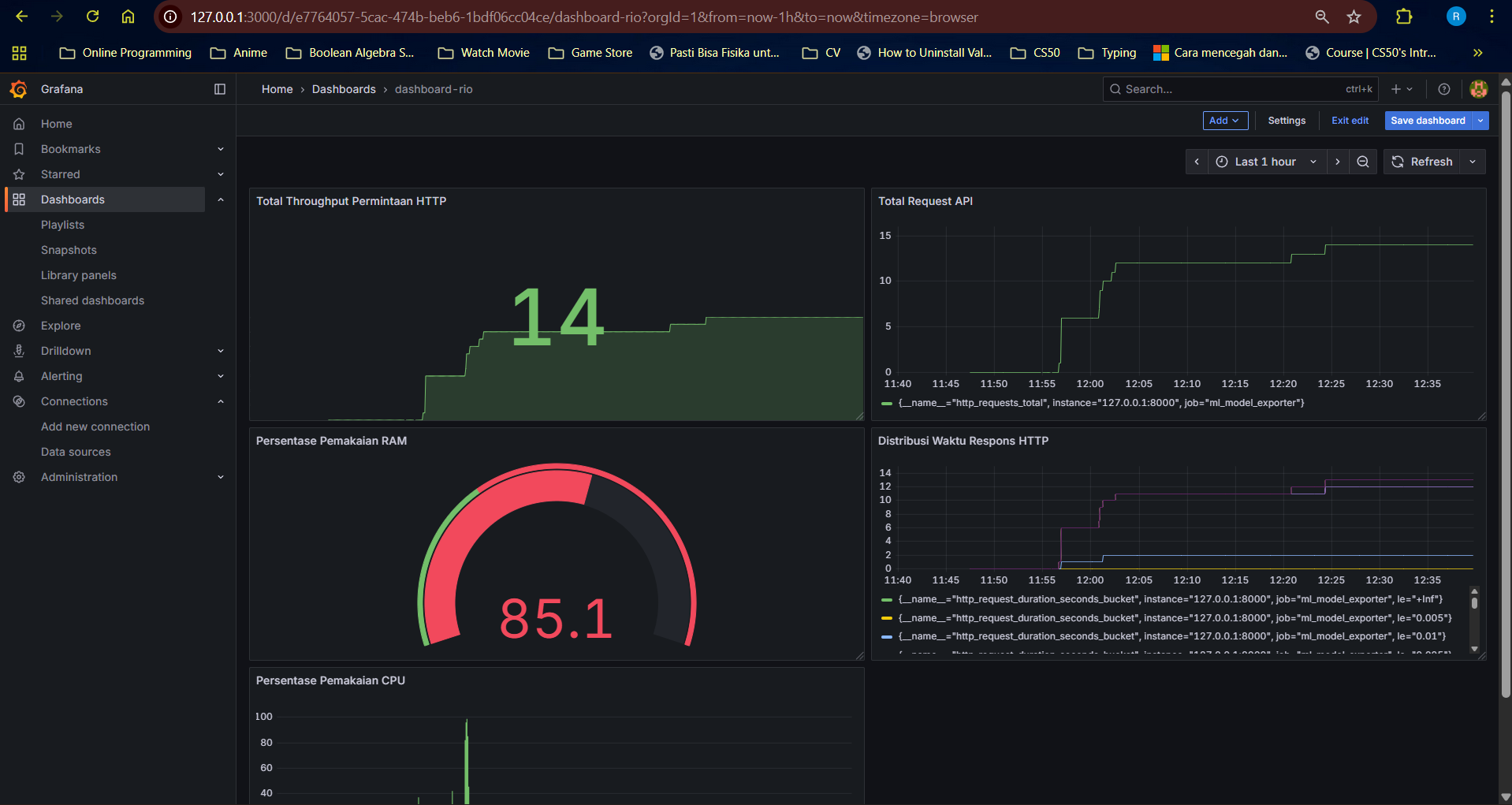Expand the Add dropdown button
This screenshot has height=805, width=1512.
pyautogui.click(x=1225, y=121)
